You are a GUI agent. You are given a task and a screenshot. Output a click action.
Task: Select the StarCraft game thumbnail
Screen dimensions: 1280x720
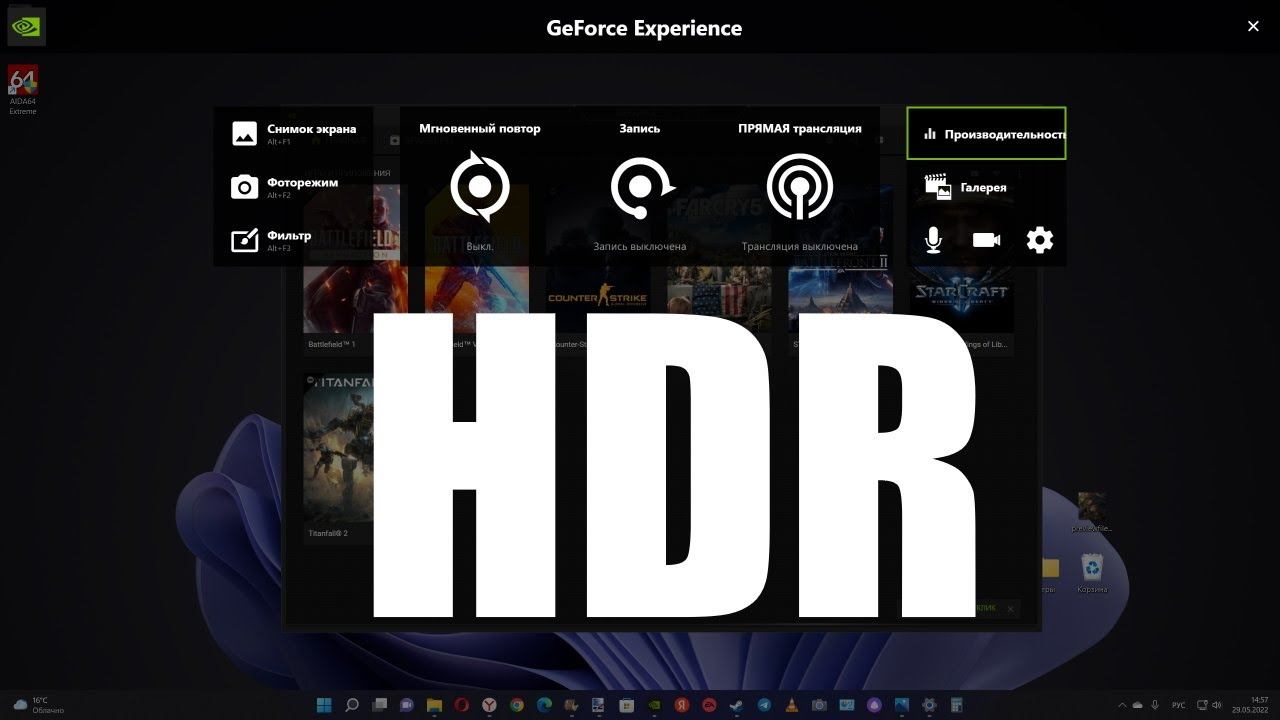tap(961, 295)
